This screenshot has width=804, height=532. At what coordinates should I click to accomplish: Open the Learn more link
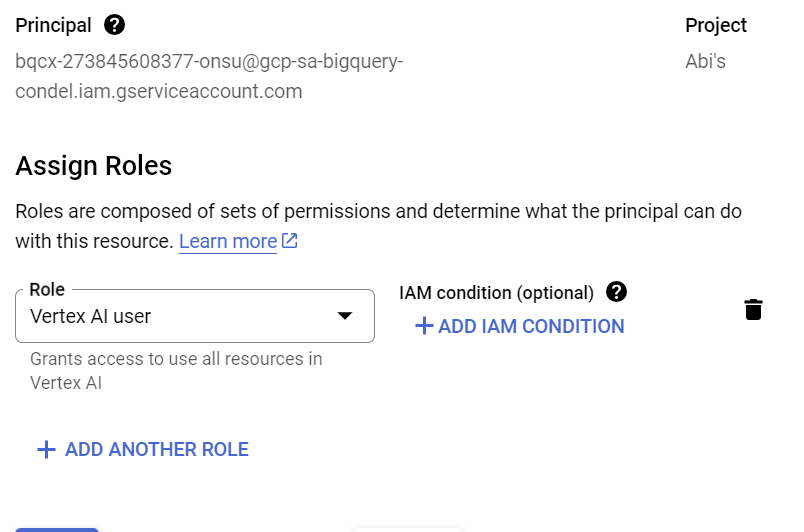coord(228,241)
